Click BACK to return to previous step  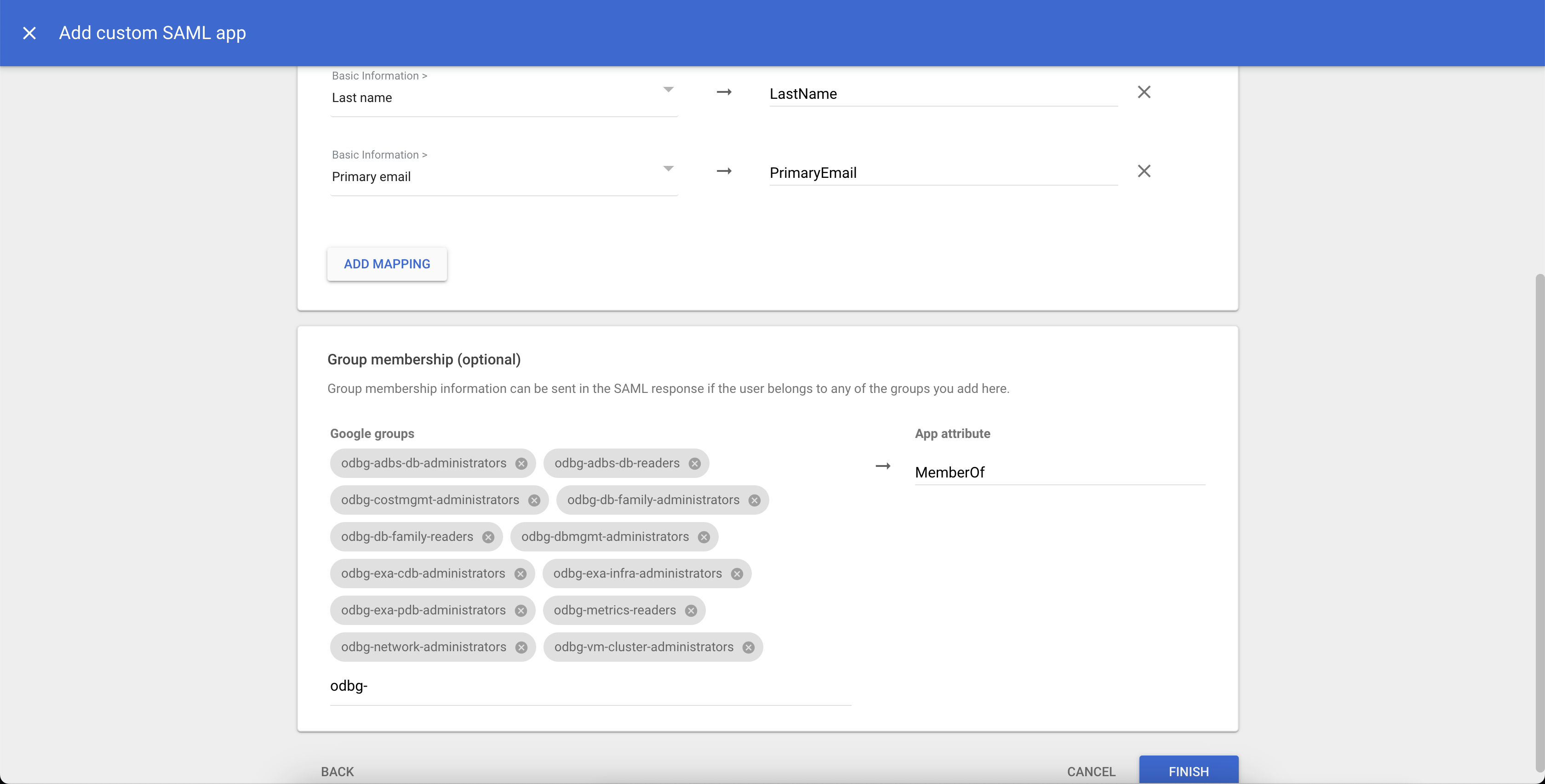[x=337, y=772]
